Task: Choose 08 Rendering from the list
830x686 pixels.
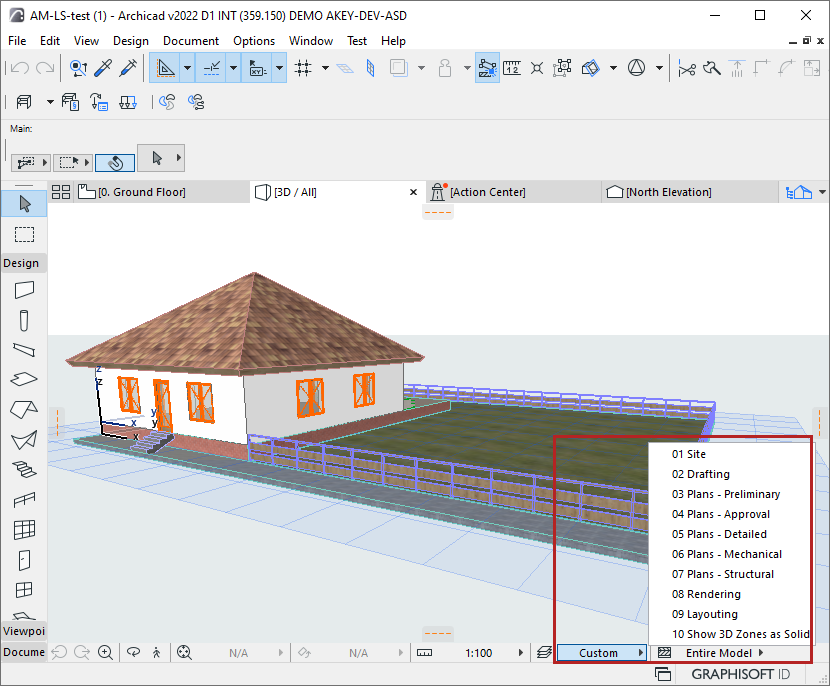Action: tap(706, 594)
